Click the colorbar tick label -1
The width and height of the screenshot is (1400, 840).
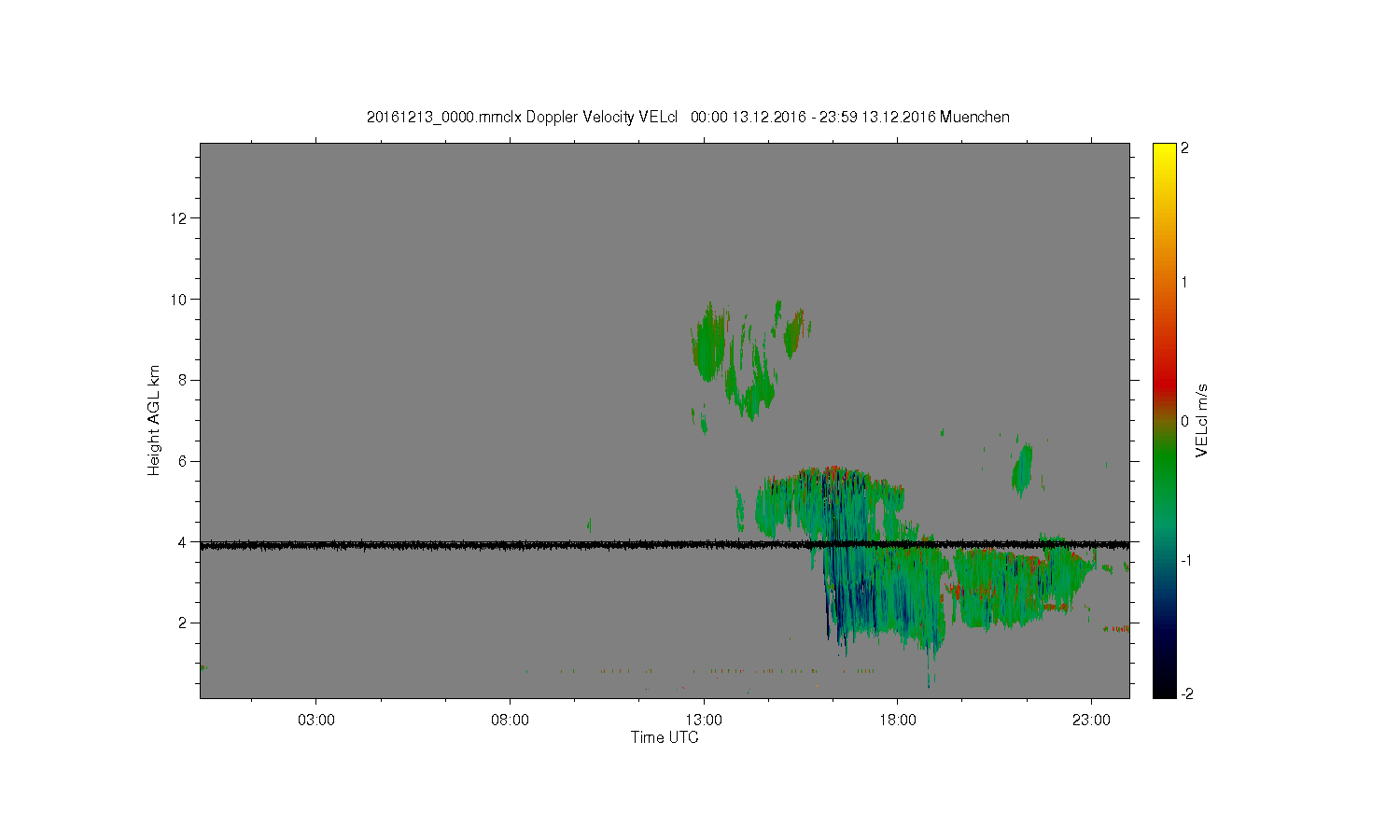pos(1185,560)
